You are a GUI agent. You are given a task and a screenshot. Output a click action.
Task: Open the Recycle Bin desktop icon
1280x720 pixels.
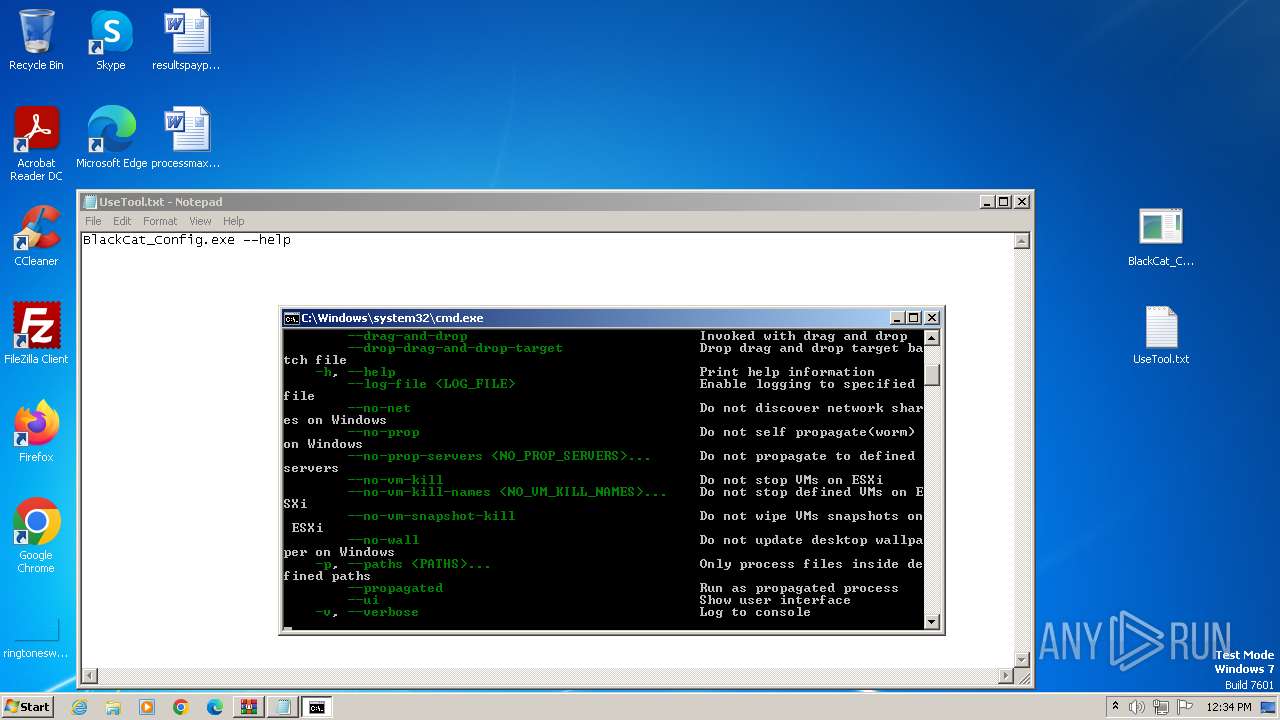tap(36, 40)
